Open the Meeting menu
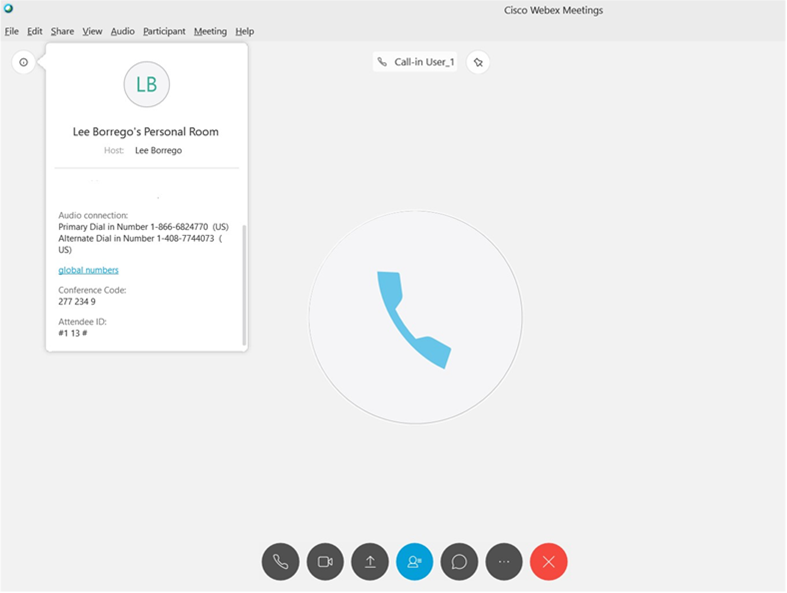787x593 pixels. (x=210, y=31)
